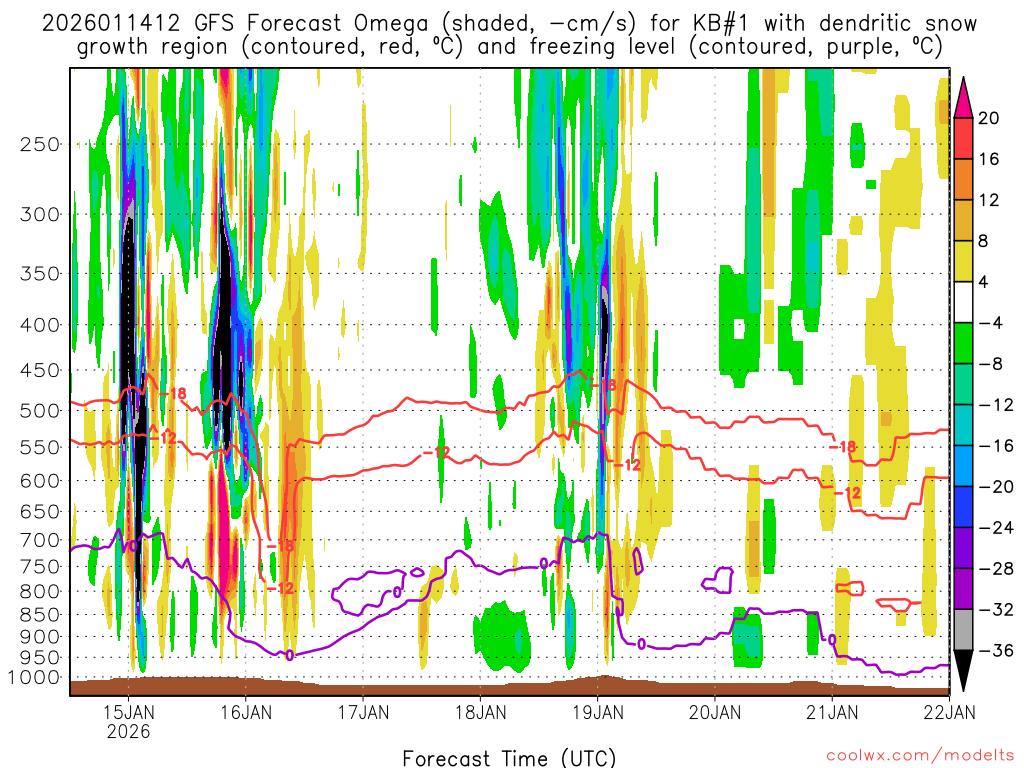Click the brown terrain strip along chart bottom
The height and width of the screenshot is (768, 1024).
[x=500, y=687]
